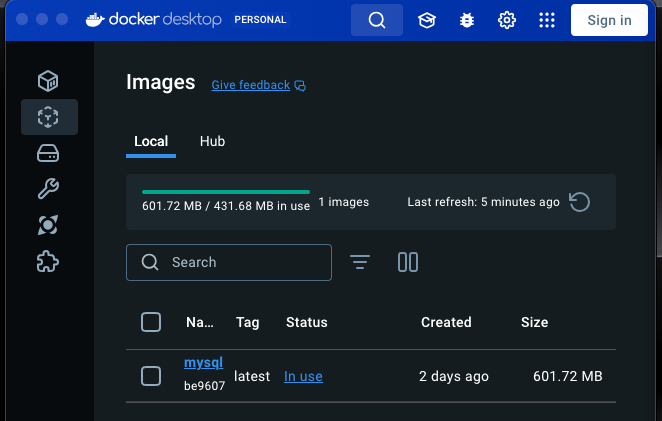Sort by the Tag column header
This screenshot has width=662, height=421.
(x=247, y=323)
